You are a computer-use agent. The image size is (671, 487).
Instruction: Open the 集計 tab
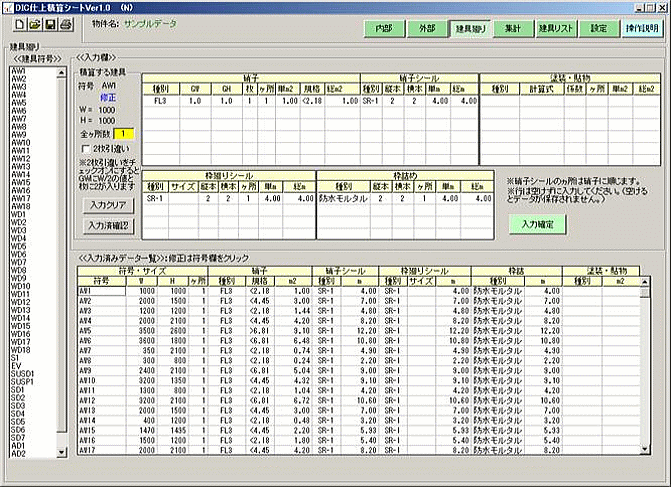pos(513,29)
